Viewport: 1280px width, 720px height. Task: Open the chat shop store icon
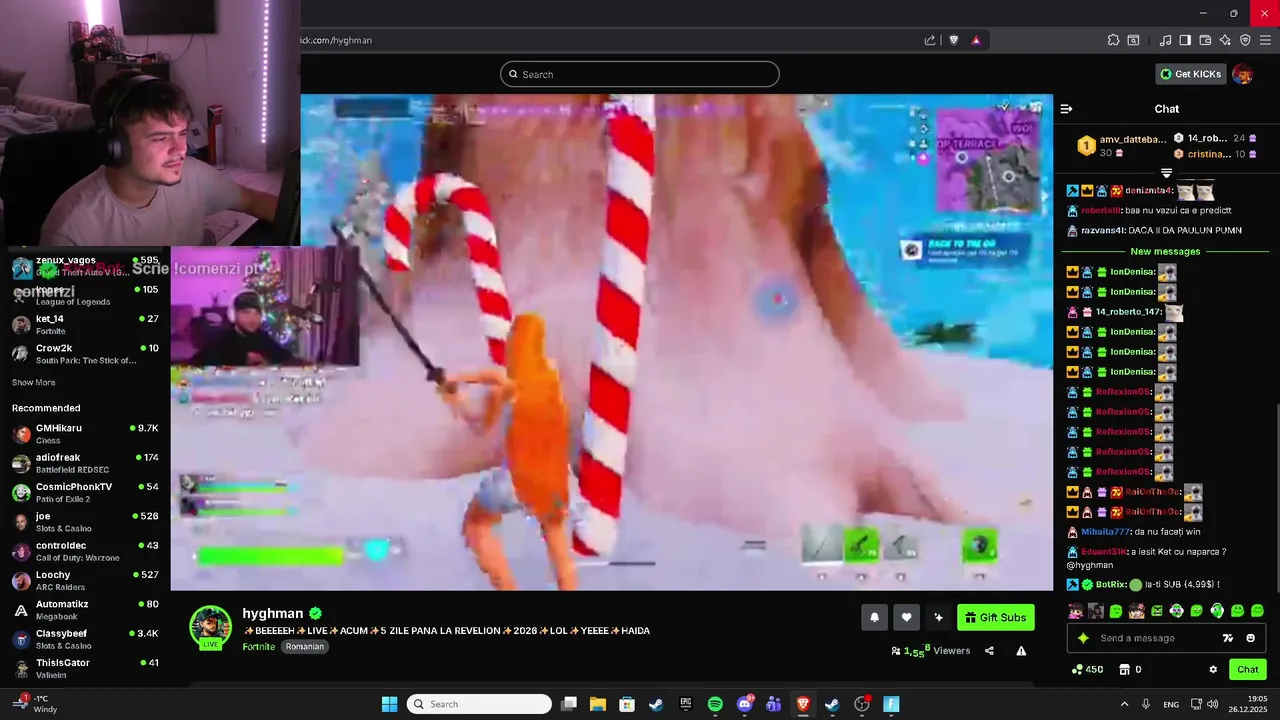tap(1124, 670)
